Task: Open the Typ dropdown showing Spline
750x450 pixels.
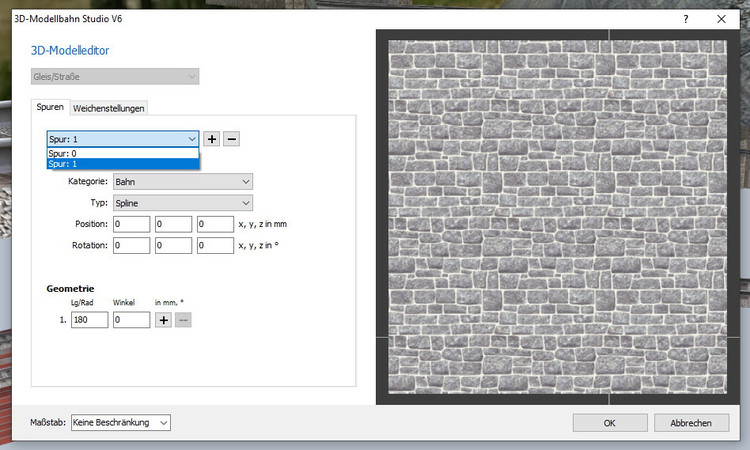Action: 183,203
